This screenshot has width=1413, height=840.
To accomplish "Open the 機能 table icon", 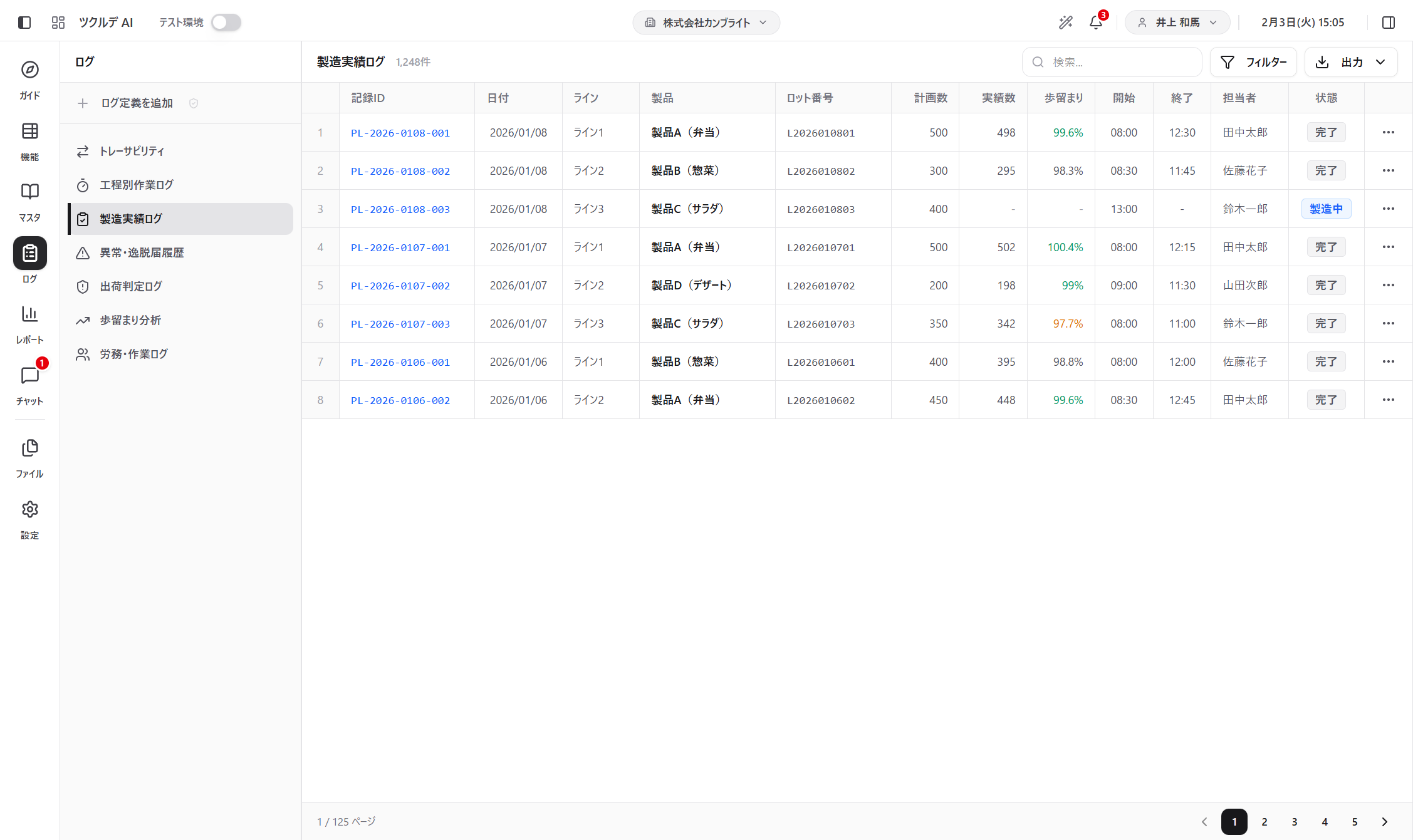I will coord(29,132).
